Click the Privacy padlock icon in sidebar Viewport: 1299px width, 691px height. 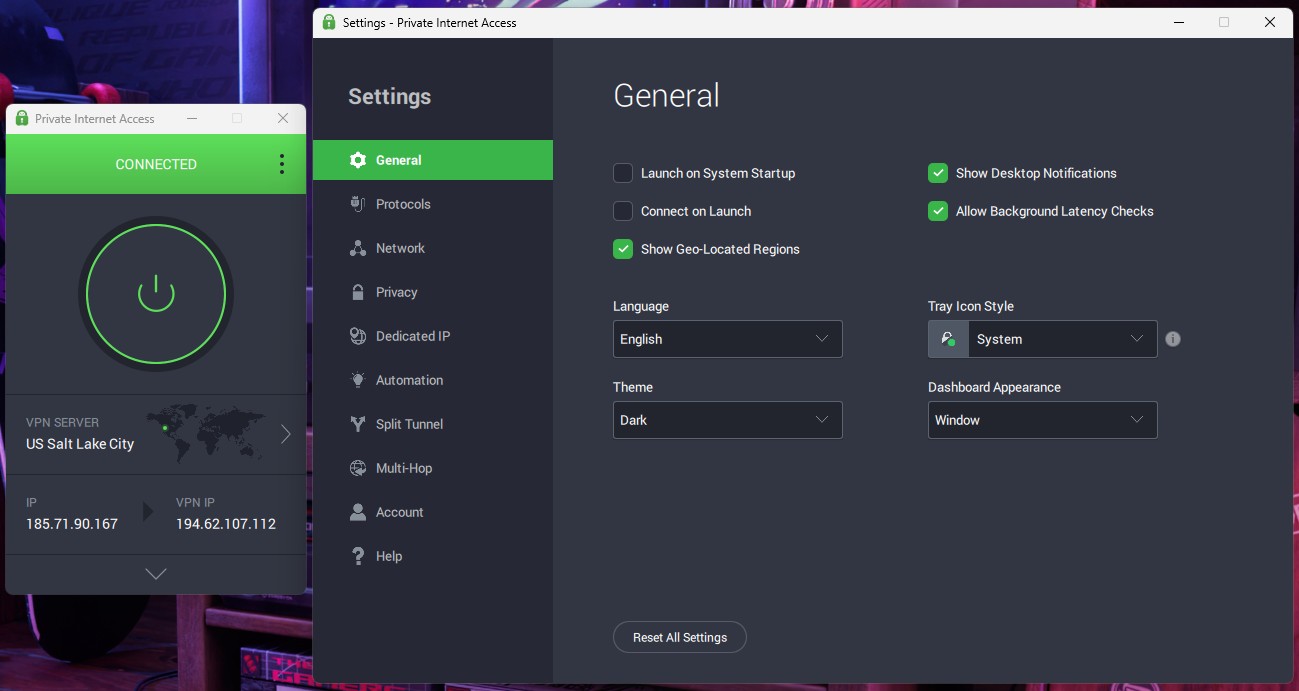tap(357, 292)
